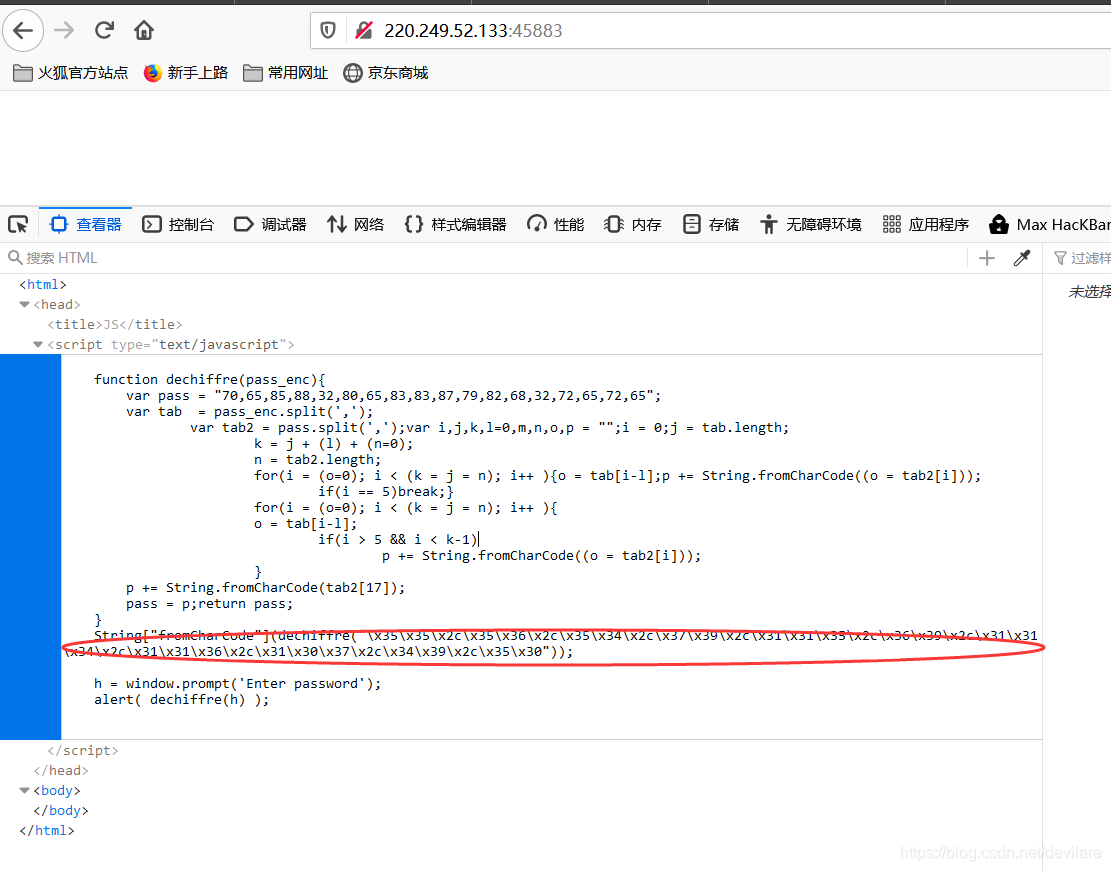This screenshot has height=871, width=1111.
Task: Click the insecure connection lock icon
Action: click(x=364, y=30)
